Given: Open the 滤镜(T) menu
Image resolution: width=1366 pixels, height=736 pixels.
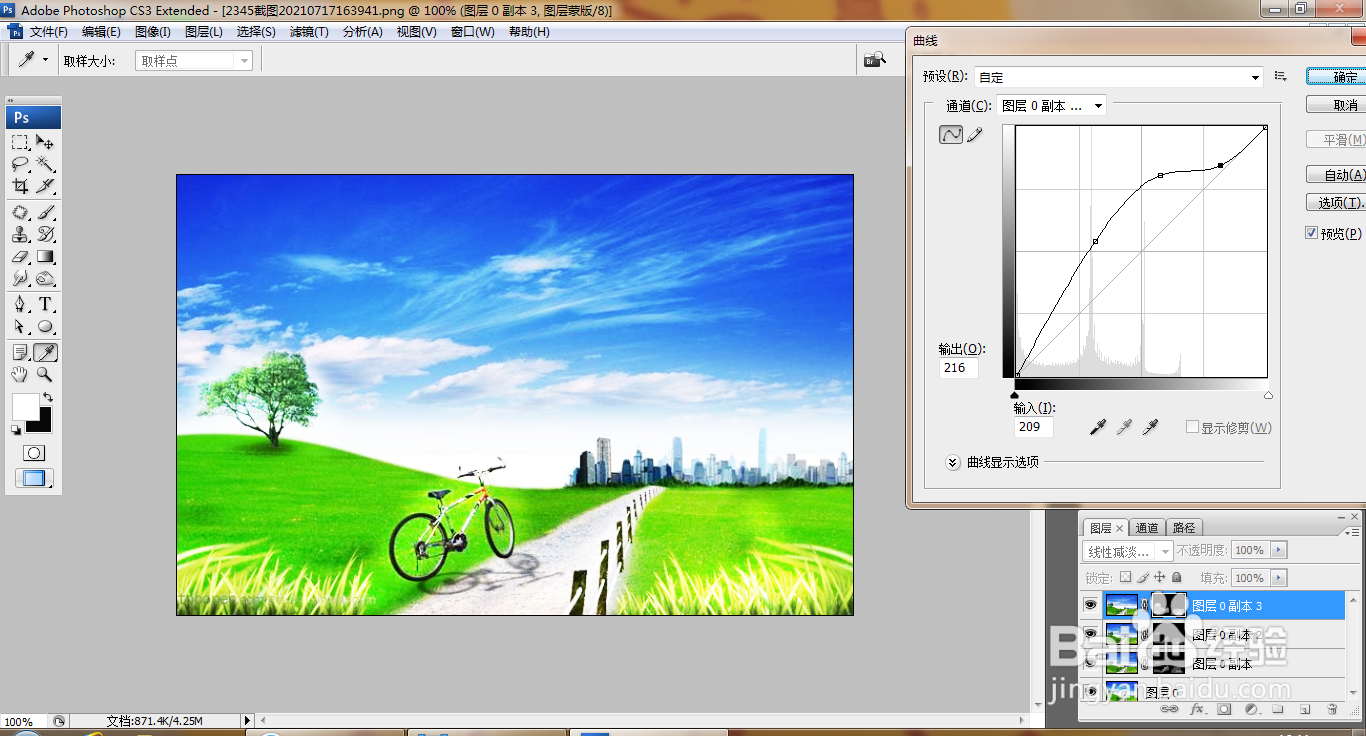Looking at the screenshot, I should (309, 32).
